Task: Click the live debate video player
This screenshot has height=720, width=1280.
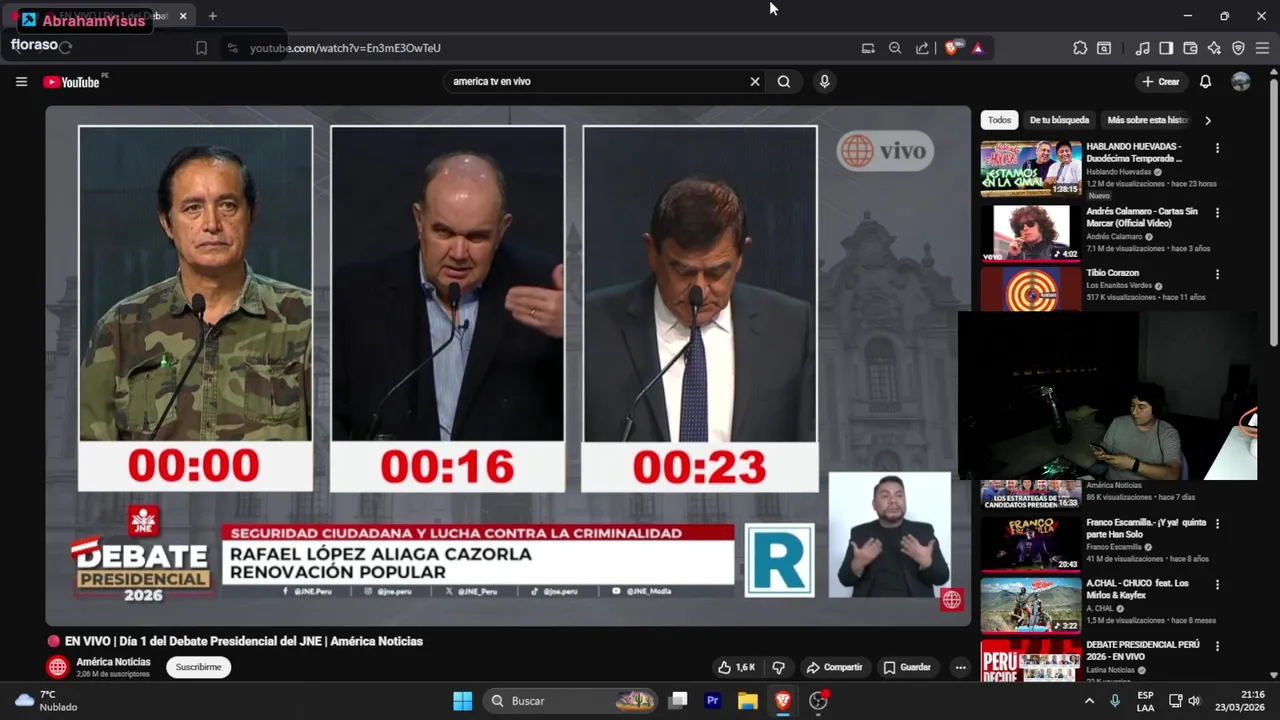Action: 508,366
